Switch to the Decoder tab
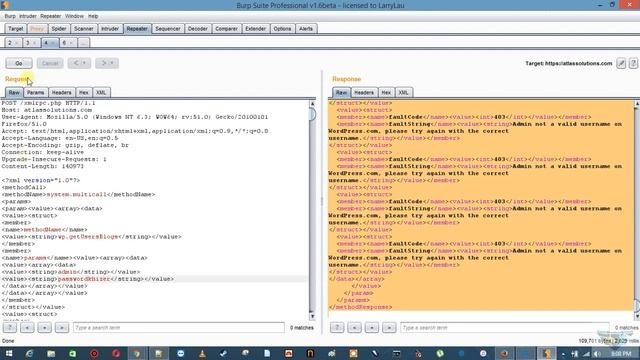Viewport: 640px width, 360px height. pos(198,29)
